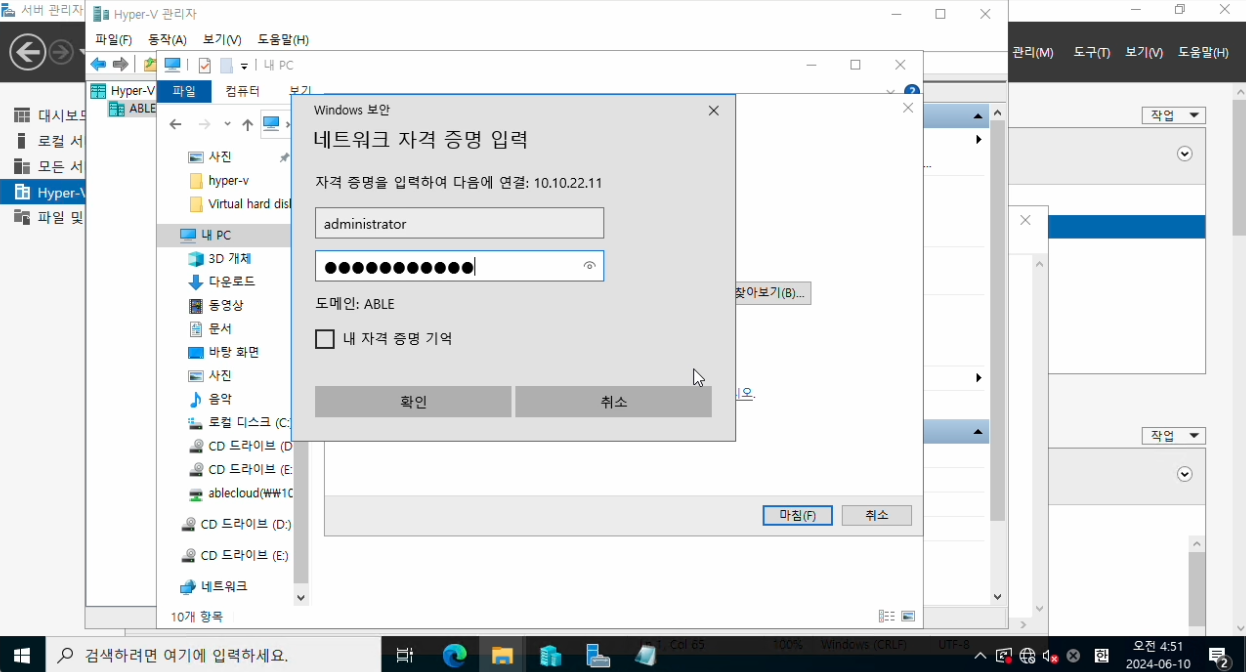Switch Explorer to details view icon
This screenshot has height=672, width=1246.
[x=886, y=617]
